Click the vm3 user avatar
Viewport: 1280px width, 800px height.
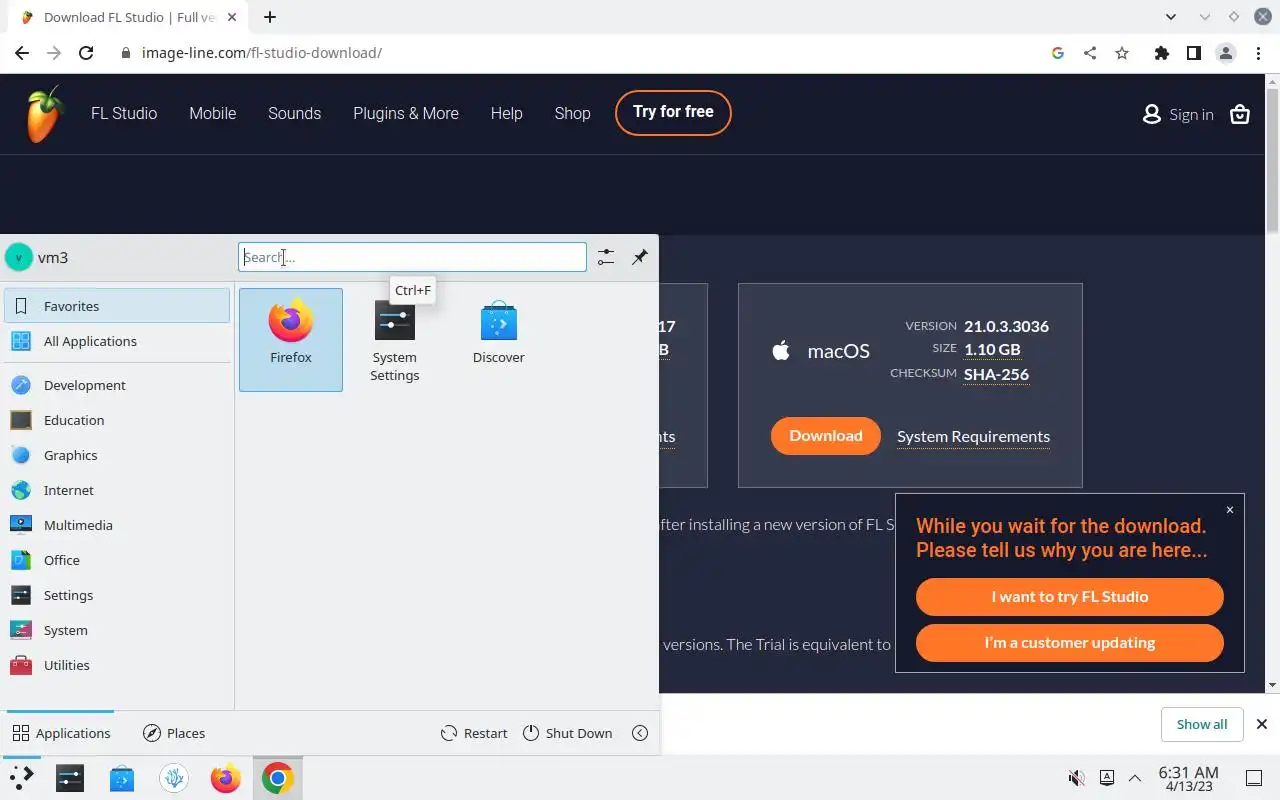tap(18, 257)
